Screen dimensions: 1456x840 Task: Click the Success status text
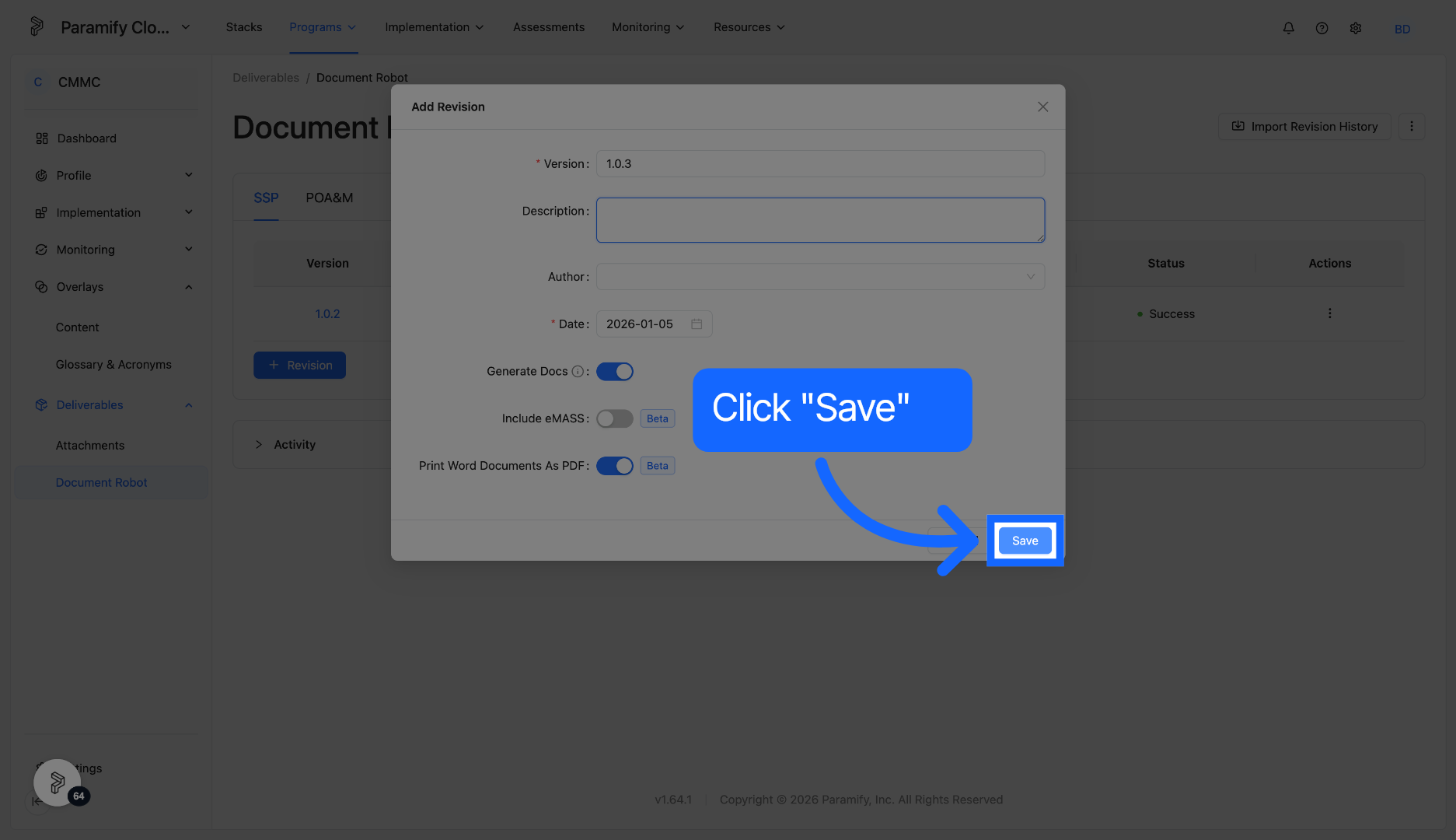point(1171,314)
